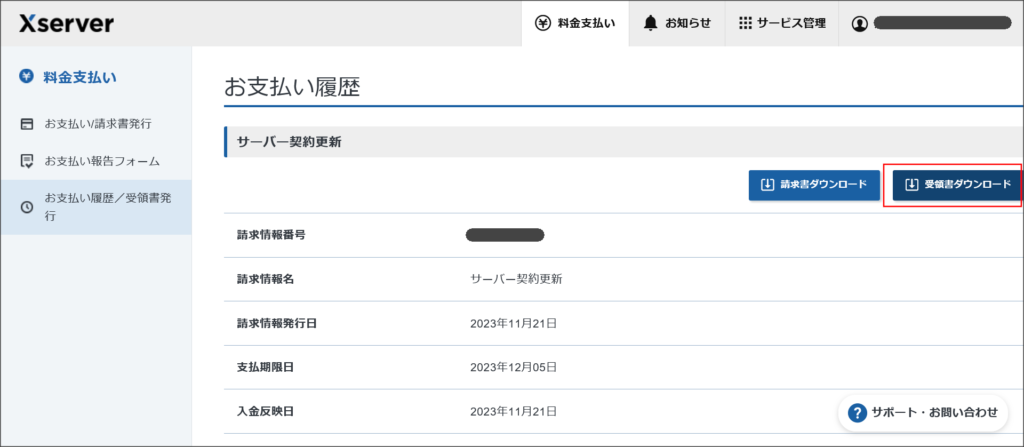Go to お支払い/請求書発行 in the sidebar
Screen dimensions: 1024x447
[x=98, y=124]
